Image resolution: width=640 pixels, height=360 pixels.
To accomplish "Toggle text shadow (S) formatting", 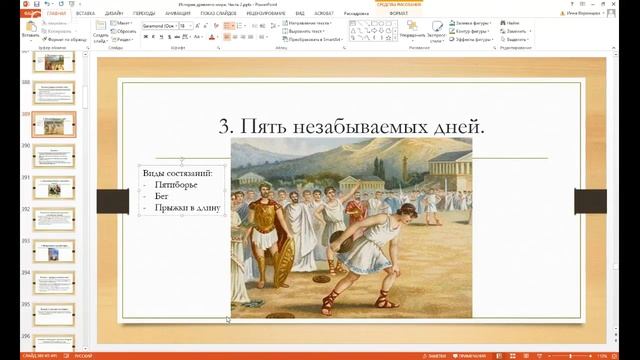I will 169,37.
